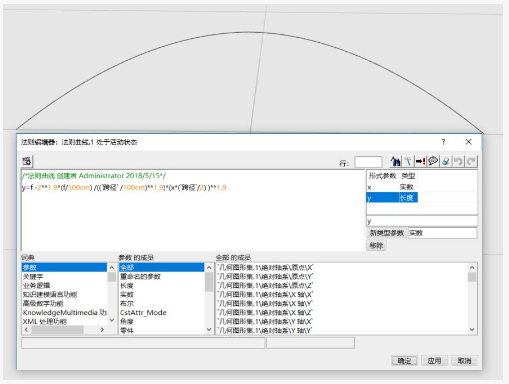Click the comment speech bubble icon
Image resolution: width=509 pixels, height=384 pixels.
[x=433, y=161]
